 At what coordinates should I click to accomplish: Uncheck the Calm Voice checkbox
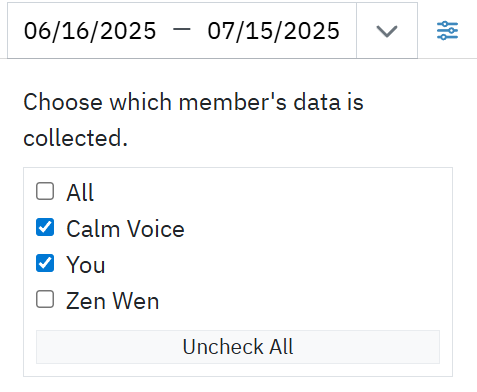point(45,227)
